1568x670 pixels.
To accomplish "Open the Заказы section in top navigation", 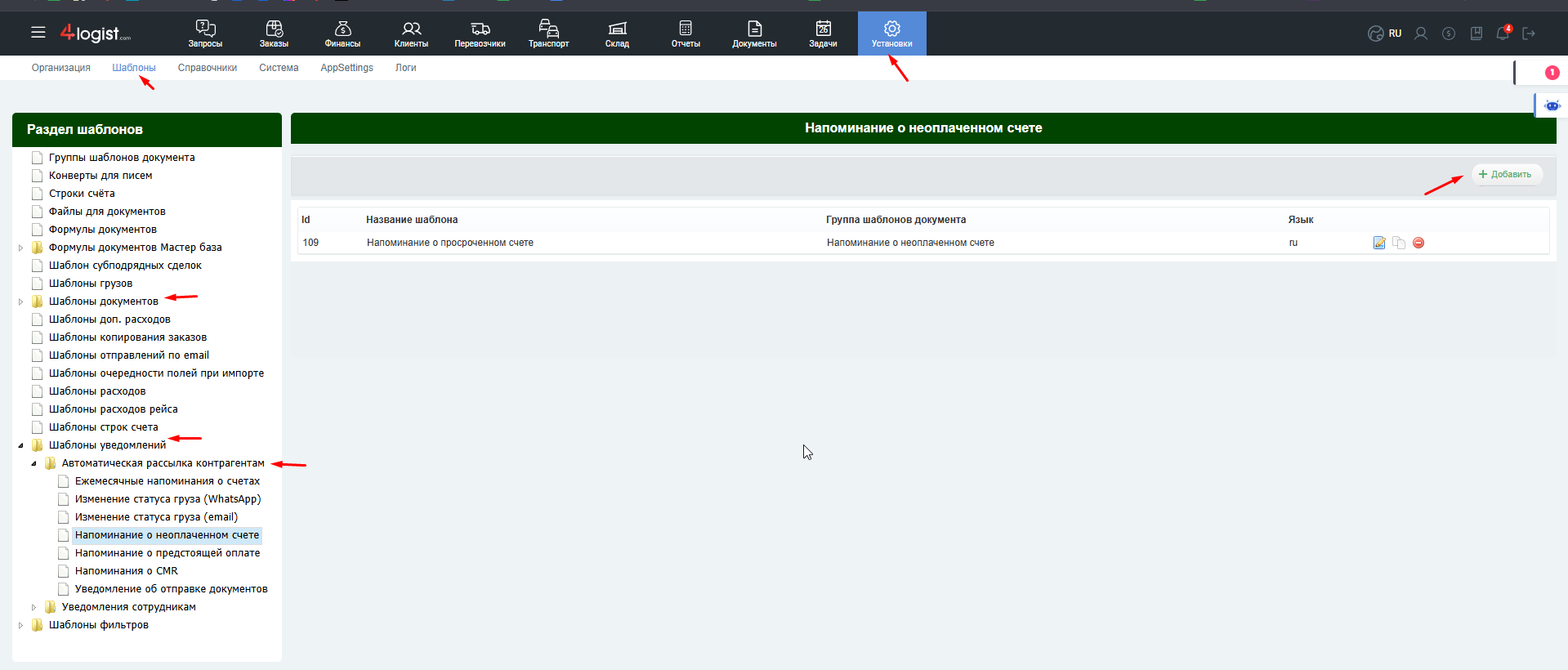I will 274,33.
